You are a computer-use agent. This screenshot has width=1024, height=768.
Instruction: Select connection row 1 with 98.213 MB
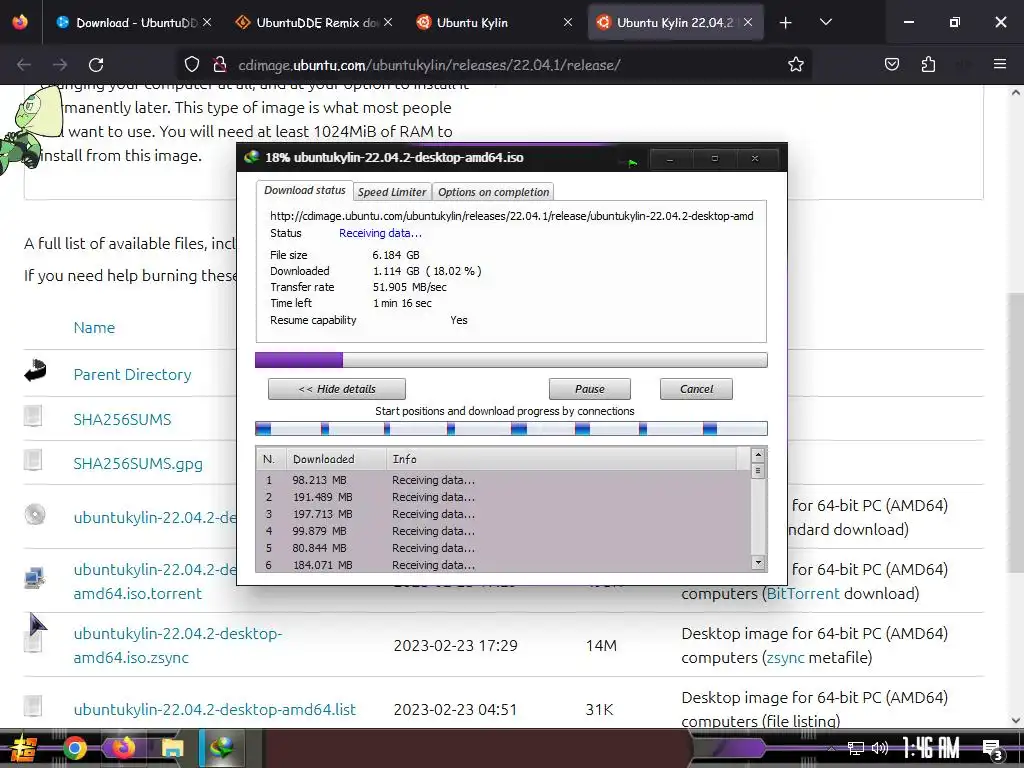[x=503, y=480]
